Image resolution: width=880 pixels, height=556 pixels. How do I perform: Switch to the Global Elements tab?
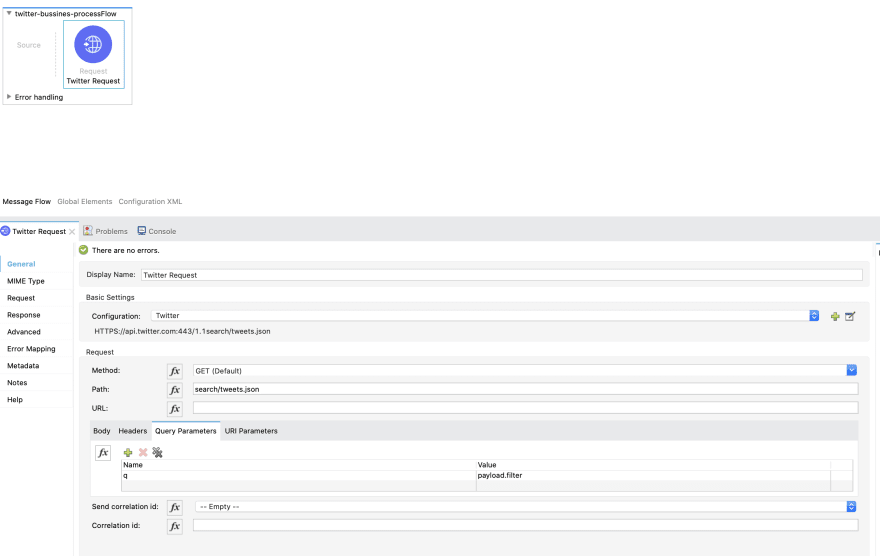pyautogui.click(x=85, y=201)
